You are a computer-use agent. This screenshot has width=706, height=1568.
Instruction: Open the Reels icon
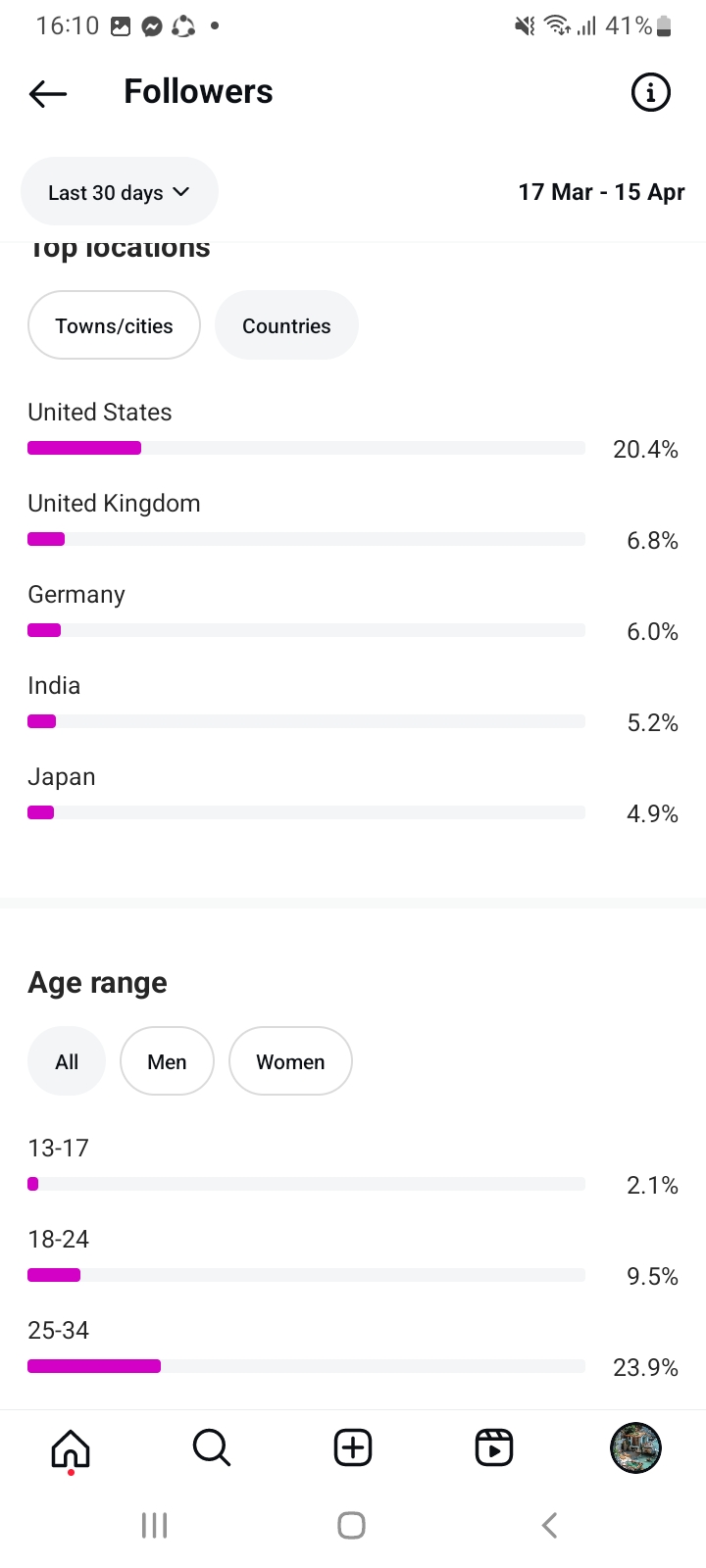coord(494,1447)
